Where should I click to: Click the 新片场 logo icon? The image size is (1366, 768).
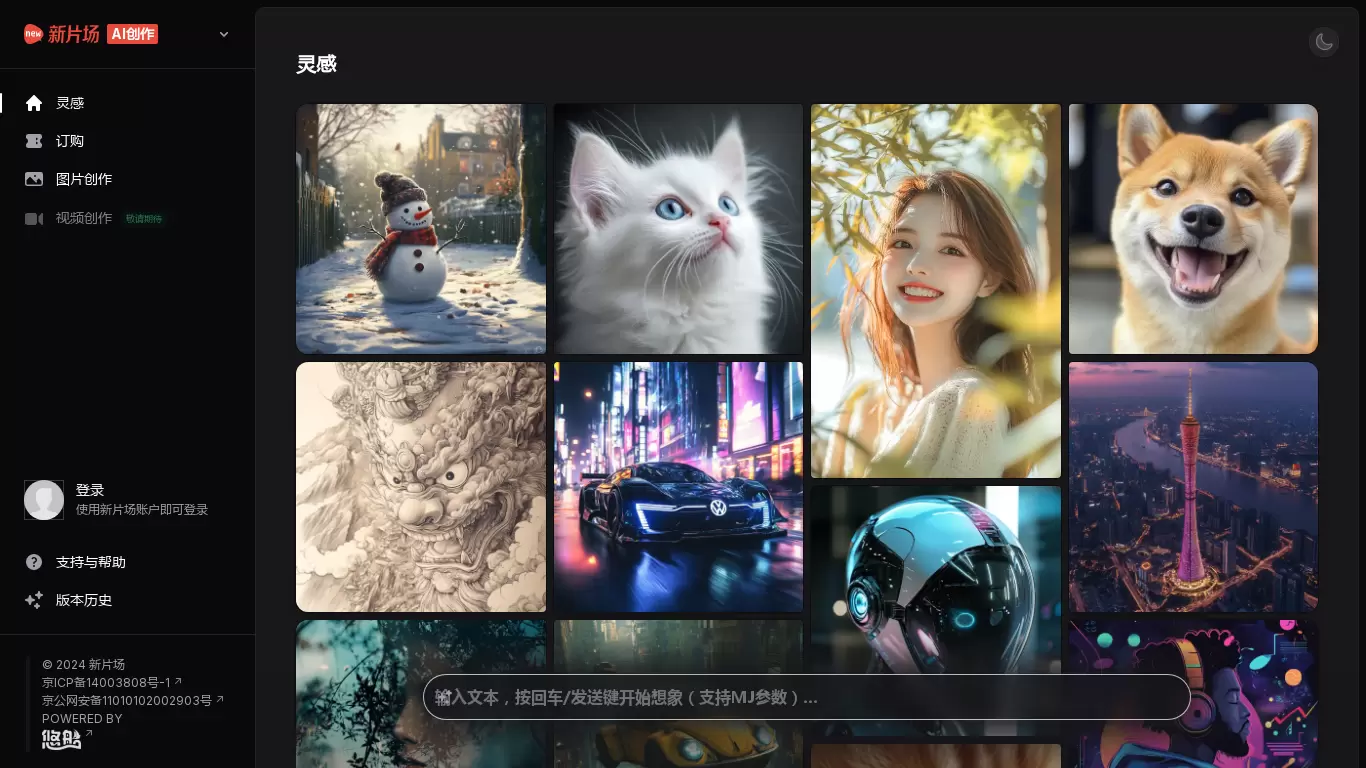coord(34,34)
